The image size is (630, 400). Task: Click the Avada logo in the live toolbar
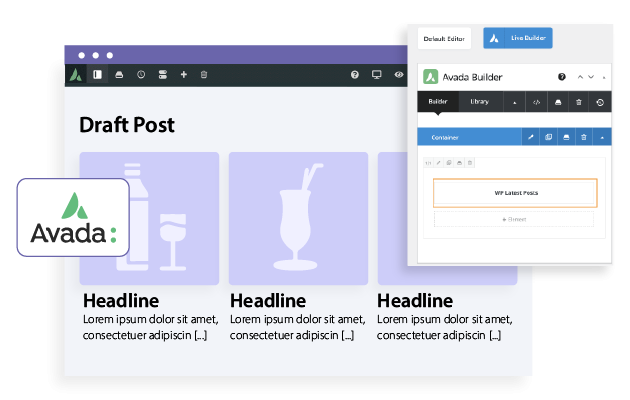(x=76, y=74)
